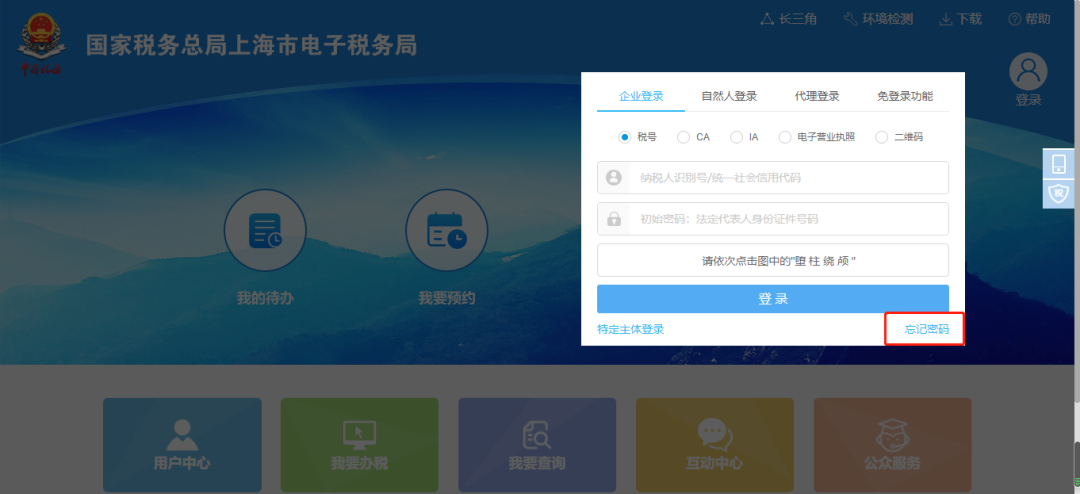
Task: Switch to the 自然人登录 tab
Action: pos(729,96)
